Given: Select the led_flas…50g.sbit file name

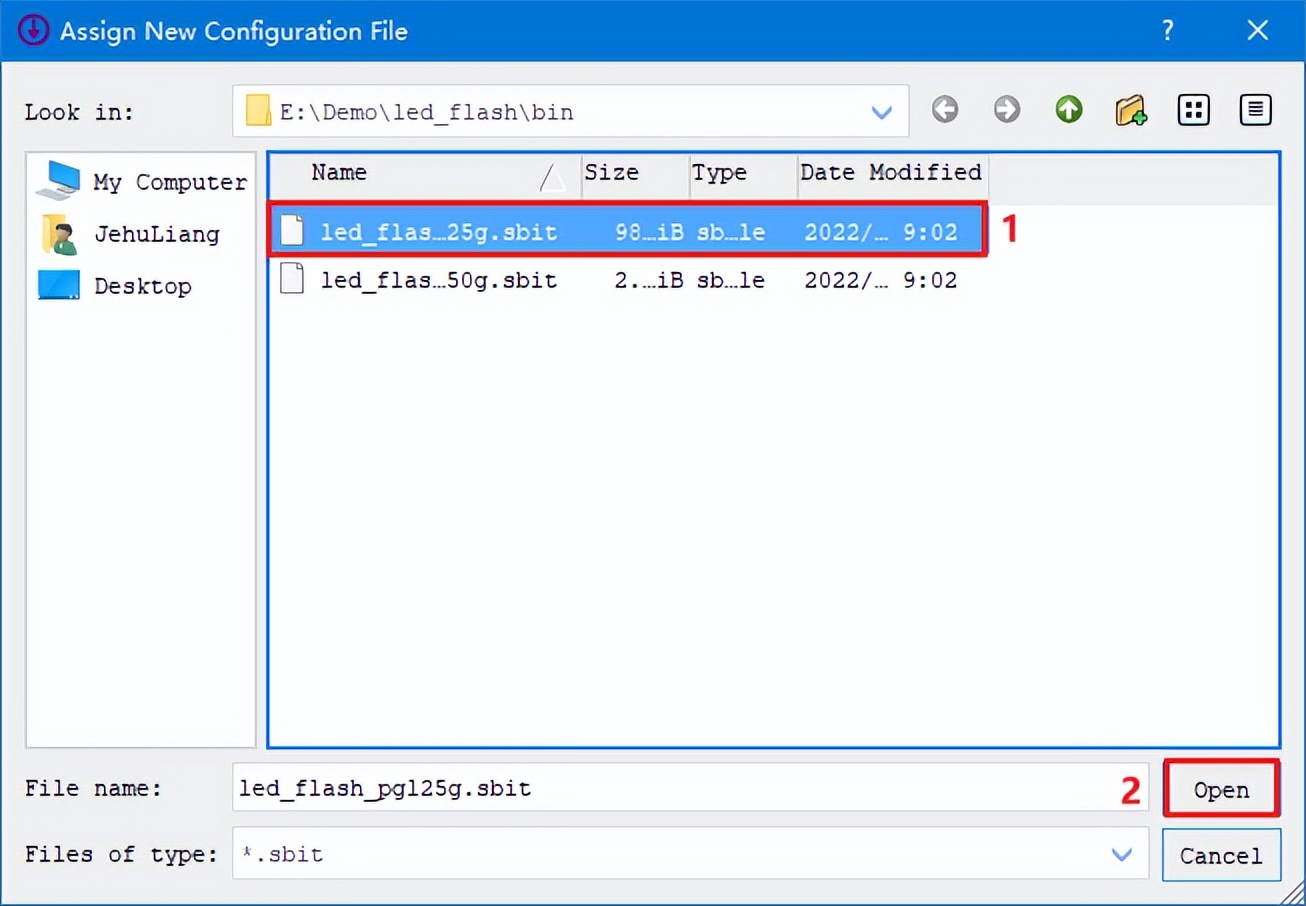Looking at the screenshot, I should coord(439,280).
